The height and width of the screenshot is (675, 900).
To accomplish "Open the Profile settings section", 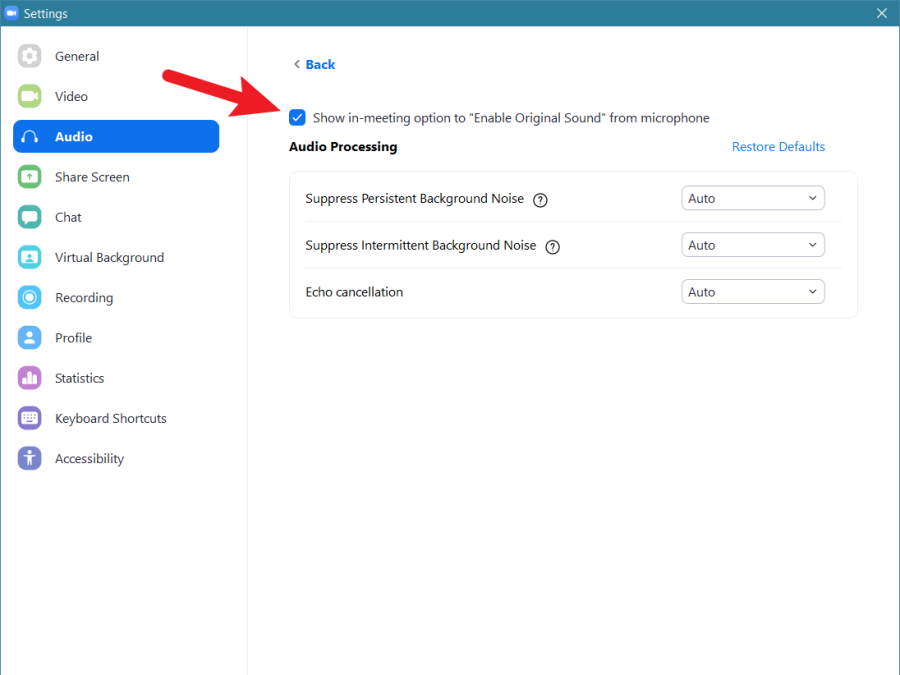I will pos(73,338).
